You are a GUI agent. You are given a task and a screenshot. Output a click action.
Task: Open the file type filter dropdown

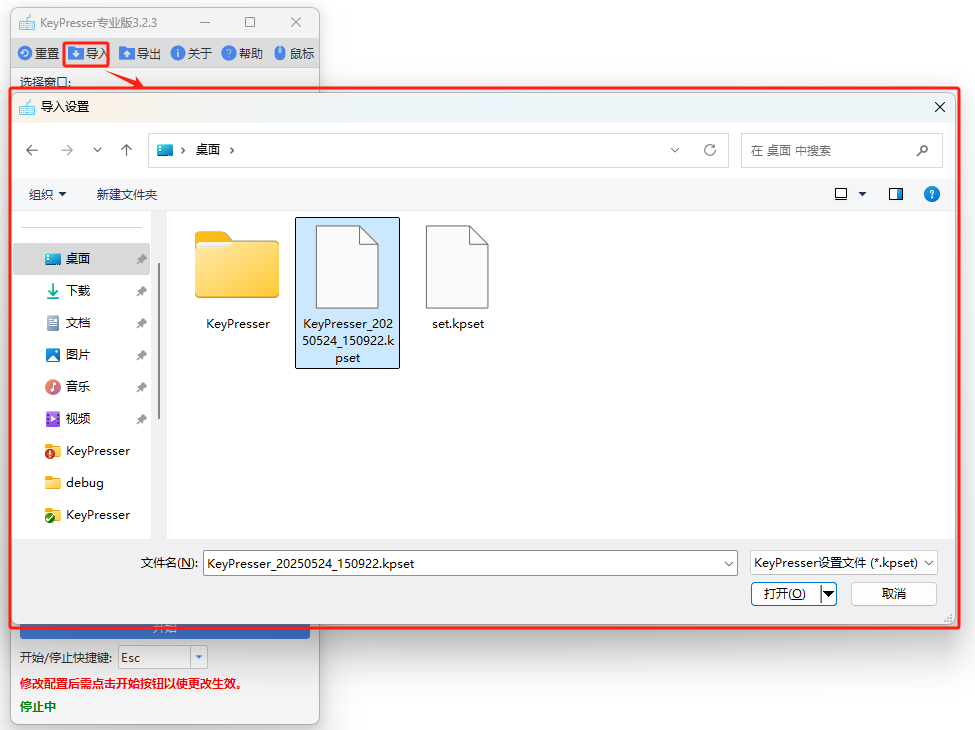pyautogui.click(x=844, y=563)
